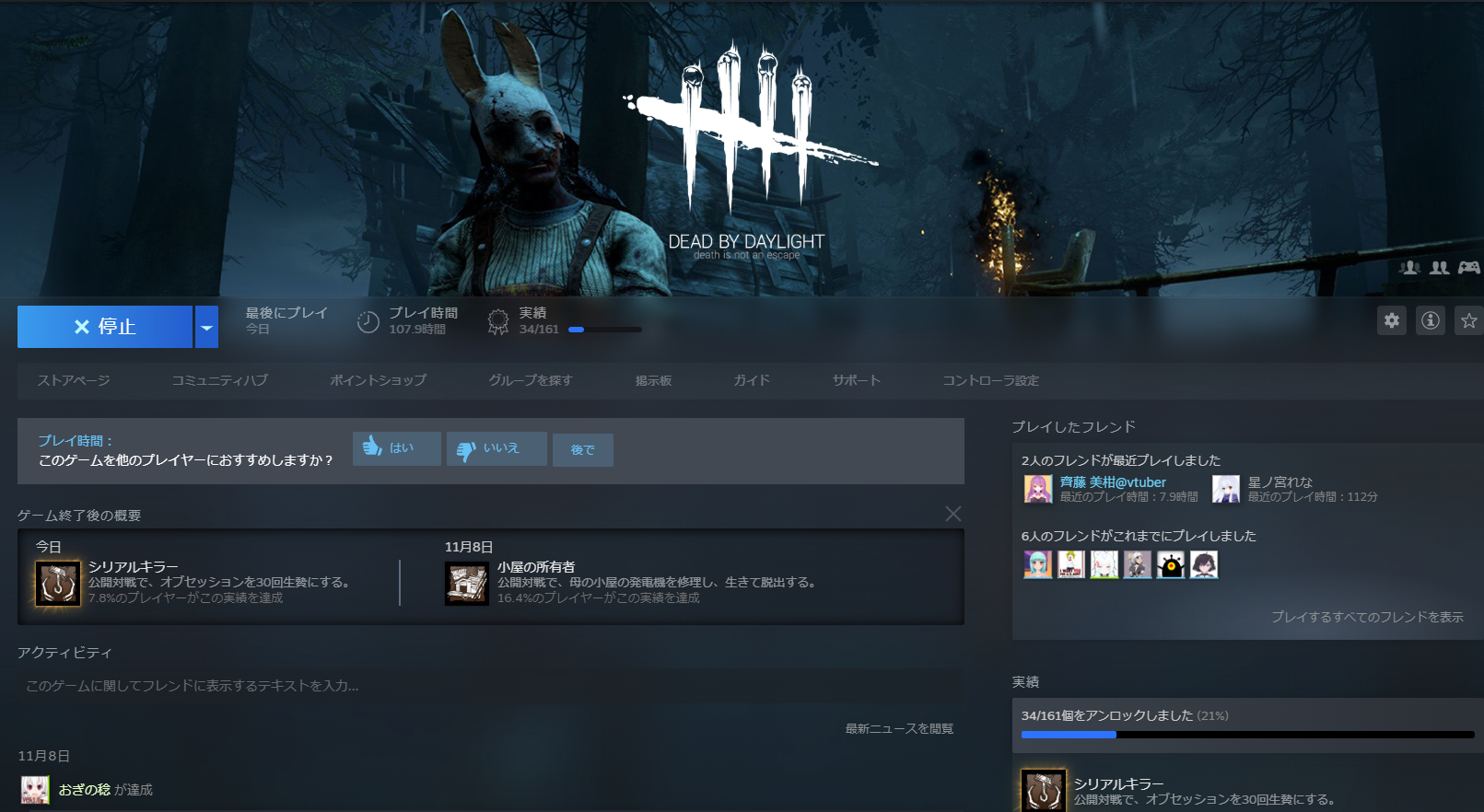Open おぎの稔 user name link
This screenshot has height=812, width=1484.
tap(85, 790)
